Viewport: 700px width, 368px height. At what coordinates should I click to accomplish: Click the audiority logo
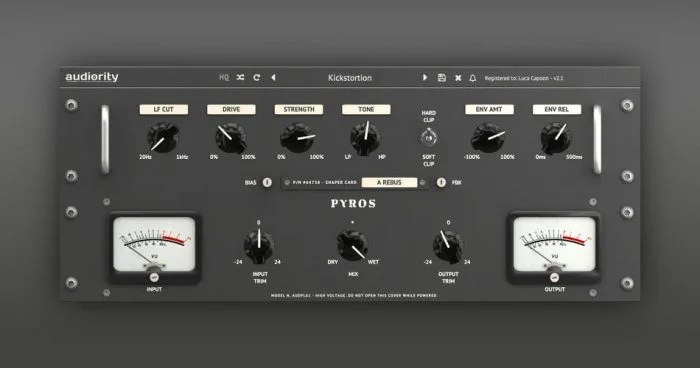point(92,77)
